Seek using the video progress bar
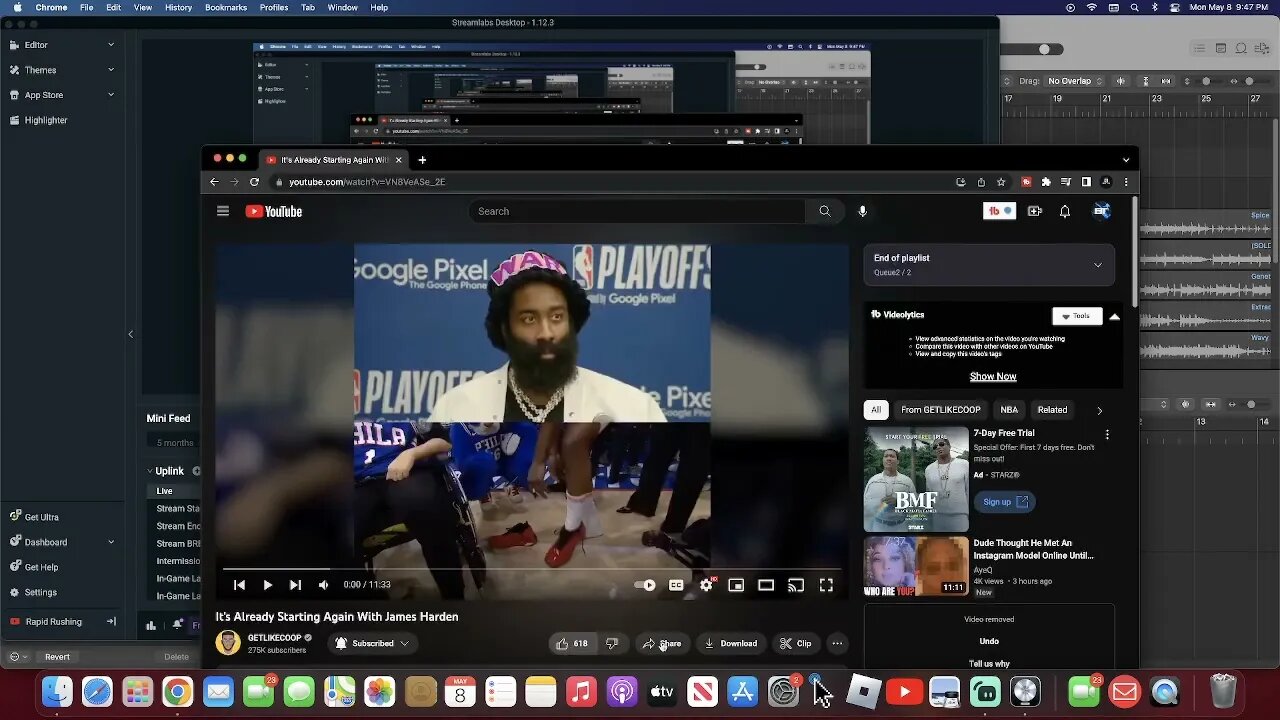 click(x=532, y=569)
